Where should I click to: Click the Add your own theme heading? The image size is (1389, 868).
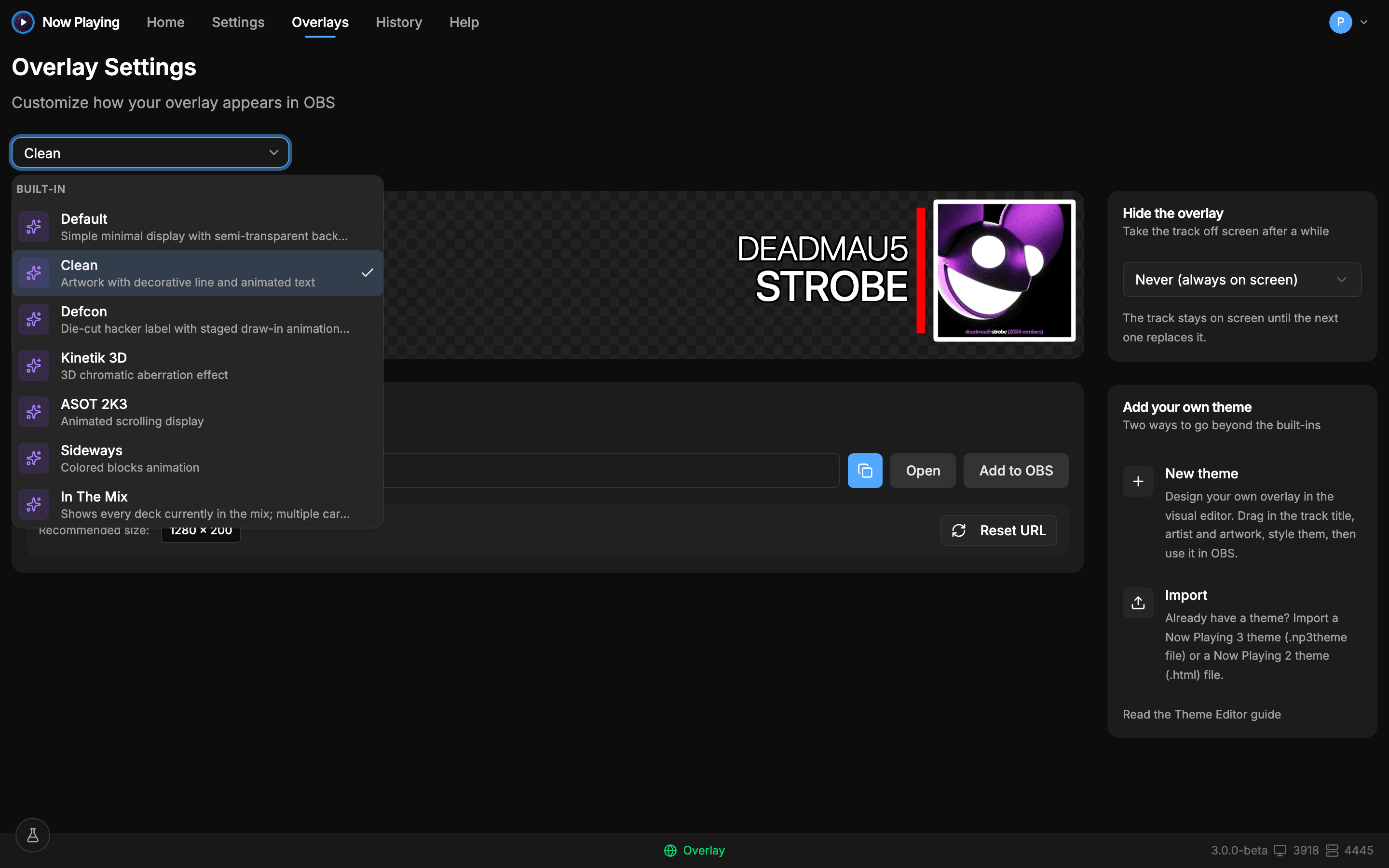[x=1187, y=407]
